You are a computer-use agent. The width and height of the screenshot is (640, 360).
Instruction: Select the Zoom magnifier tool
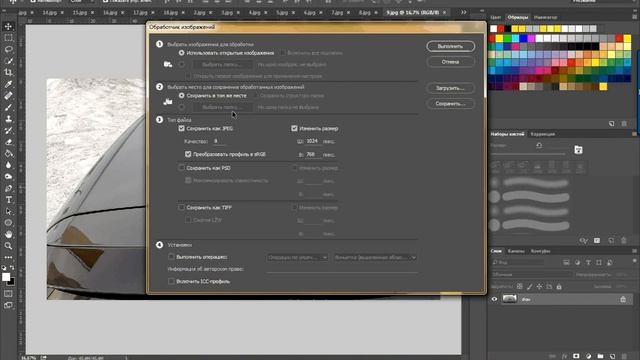(x=9, y=246)
